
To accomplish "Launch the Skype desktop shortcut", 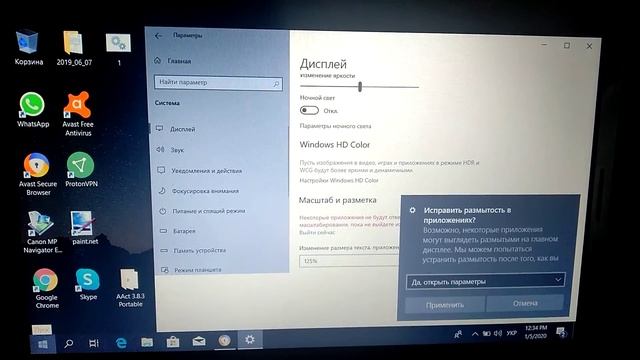I will pyautogui.click(x=87, y=284).
